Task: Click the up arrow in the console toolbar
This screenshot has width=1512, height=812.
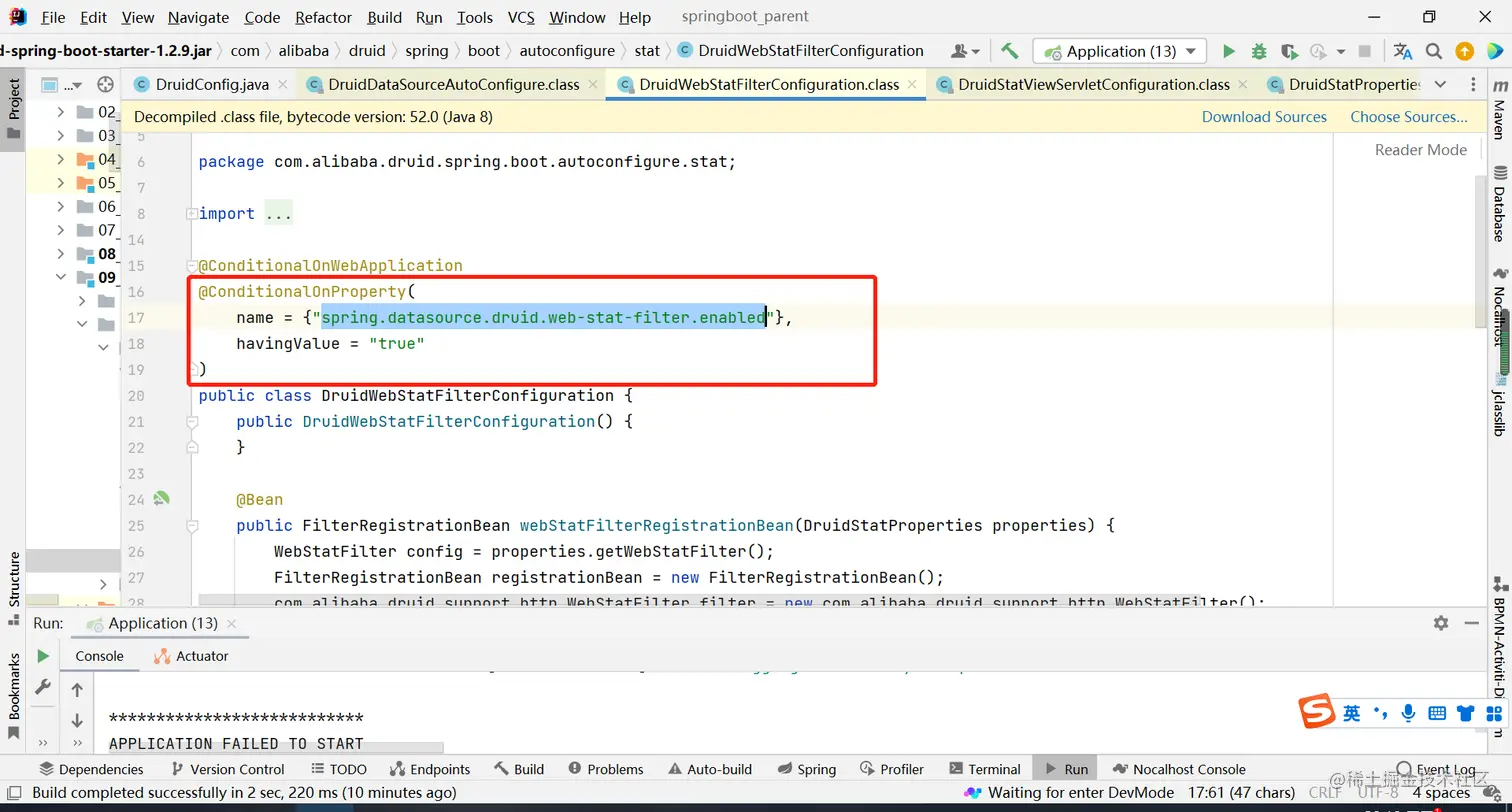Action: 77,690
